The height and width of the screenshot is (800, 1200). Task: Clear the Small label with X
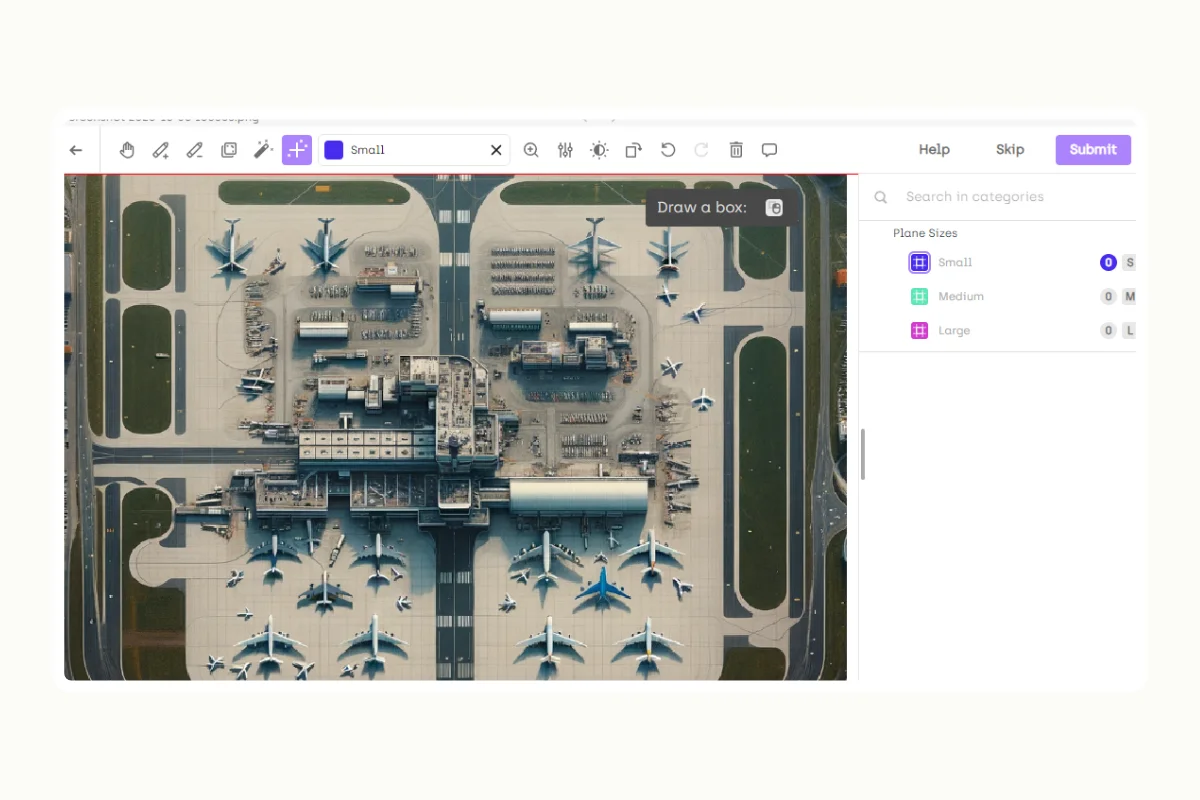(496, 150)
